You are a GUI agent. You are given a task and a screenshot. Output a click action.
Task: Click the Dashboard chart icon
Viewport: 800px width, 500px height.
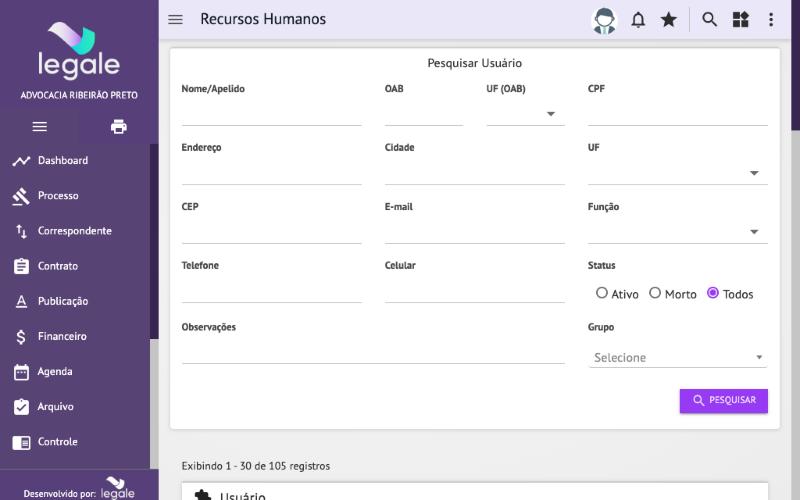pyautogui.click(x=21, y=161)
